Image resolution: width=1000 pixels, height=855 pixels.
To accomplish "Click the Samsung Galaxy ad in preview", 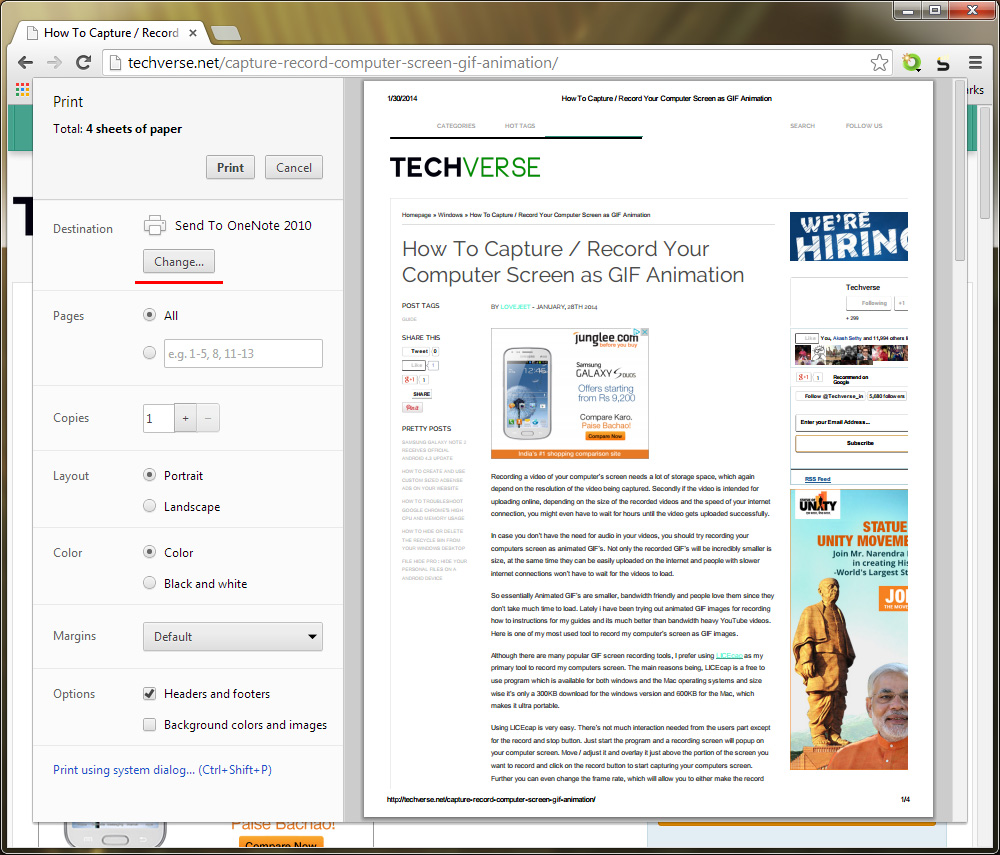I will (570, 393).
